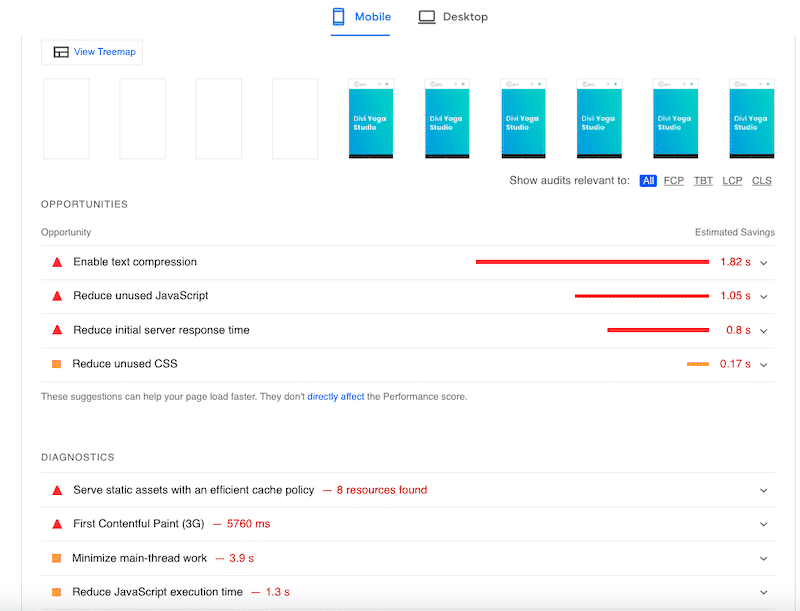The height and width of the screenshot is (611, 800).
Task: Select the Mobile tab icon
Action: click(x=338, y=16)
